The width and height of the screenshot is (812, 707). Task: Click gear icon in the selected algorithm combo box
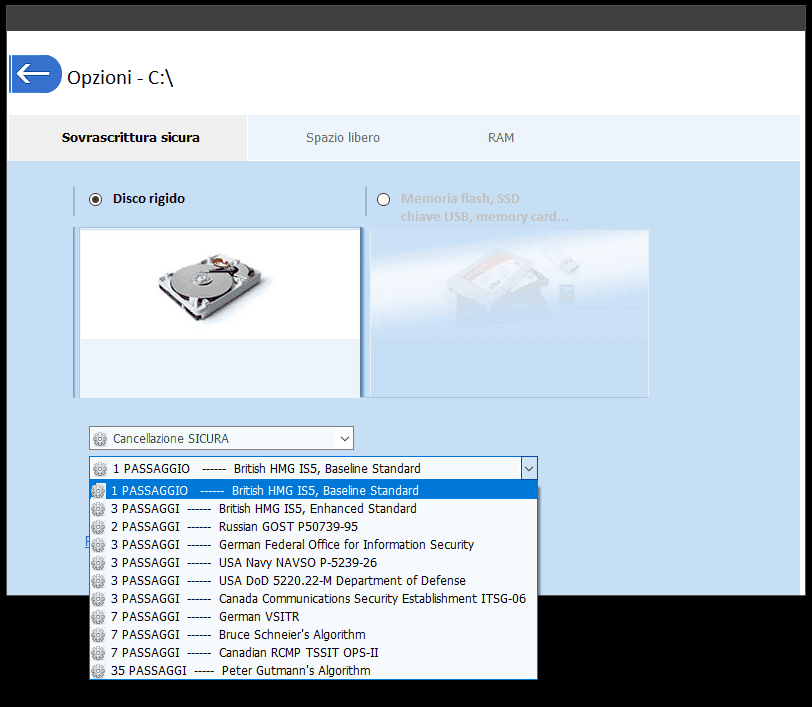(x=100, y=469)
